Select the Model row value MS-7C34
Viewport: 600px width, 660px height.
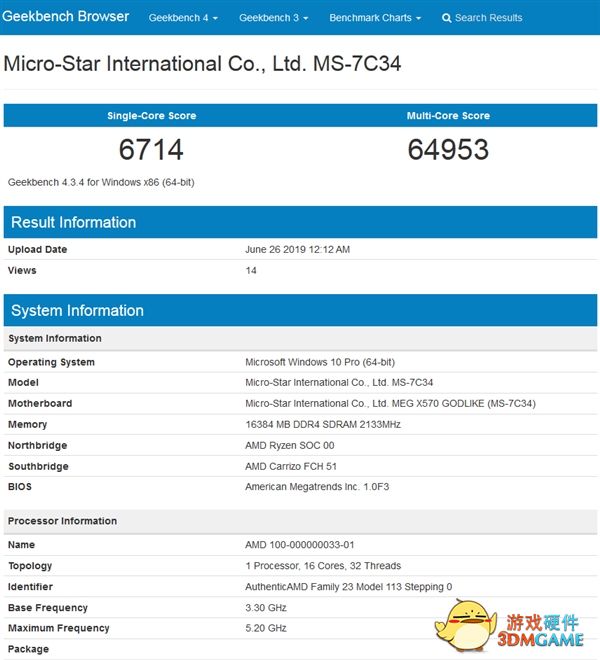[x=339, y=382]
